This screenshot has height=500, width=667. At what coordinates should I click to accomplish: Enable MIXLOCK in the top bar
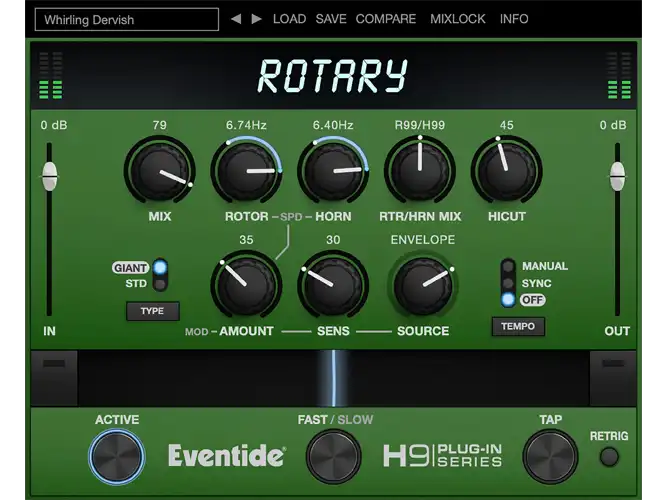(458, 19)
